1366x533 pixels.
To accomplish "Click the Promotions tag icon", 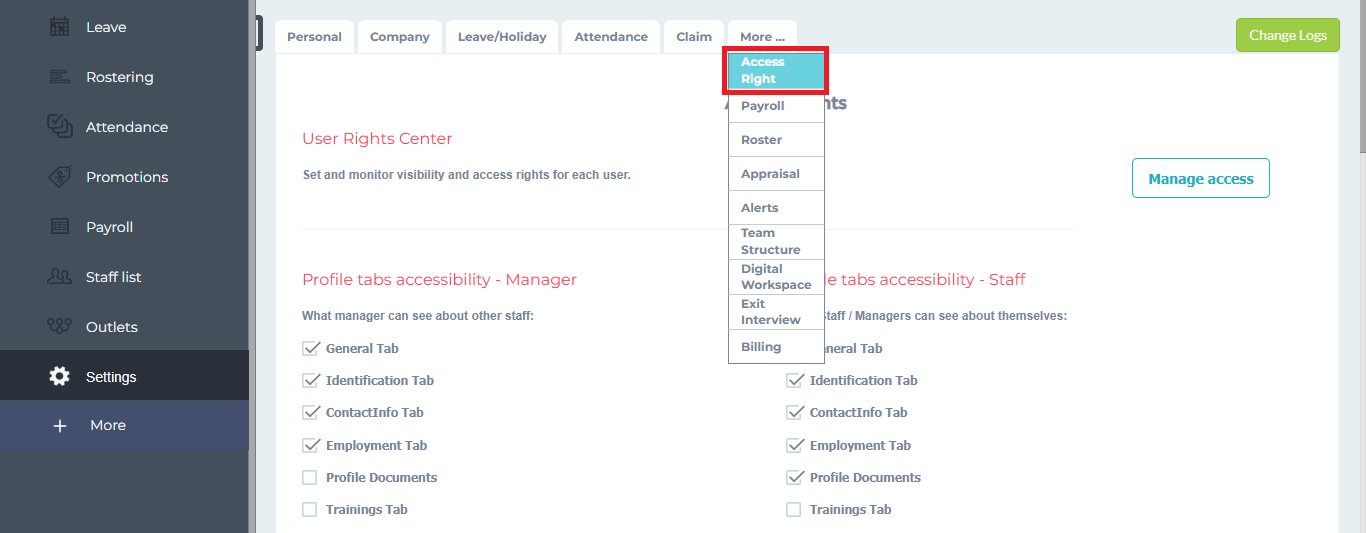I will (59, 177).
